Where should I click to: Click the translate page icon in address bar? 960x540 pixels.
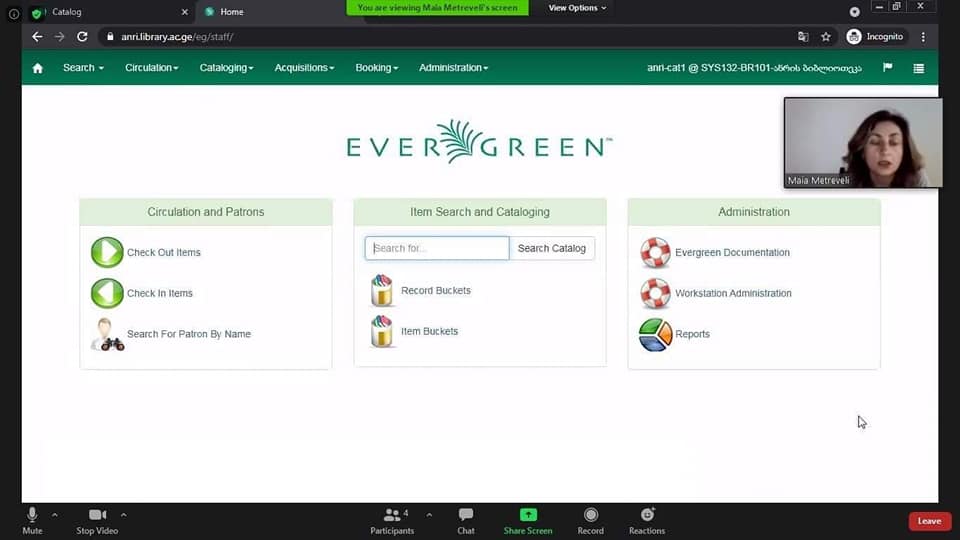803,37
